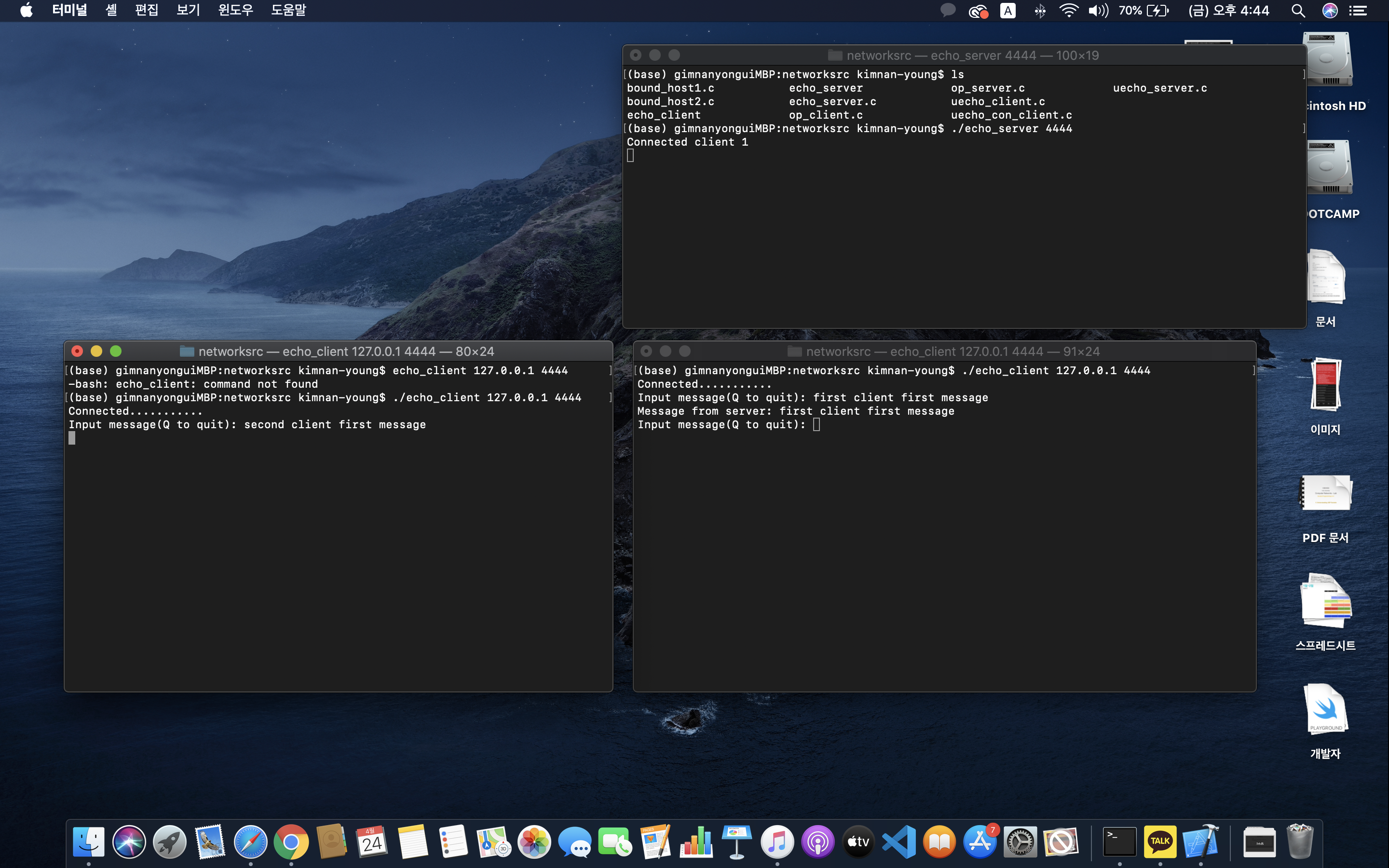Open Notification Center list icon
Screen dimensions: 1389x868
click(1358, 11)
